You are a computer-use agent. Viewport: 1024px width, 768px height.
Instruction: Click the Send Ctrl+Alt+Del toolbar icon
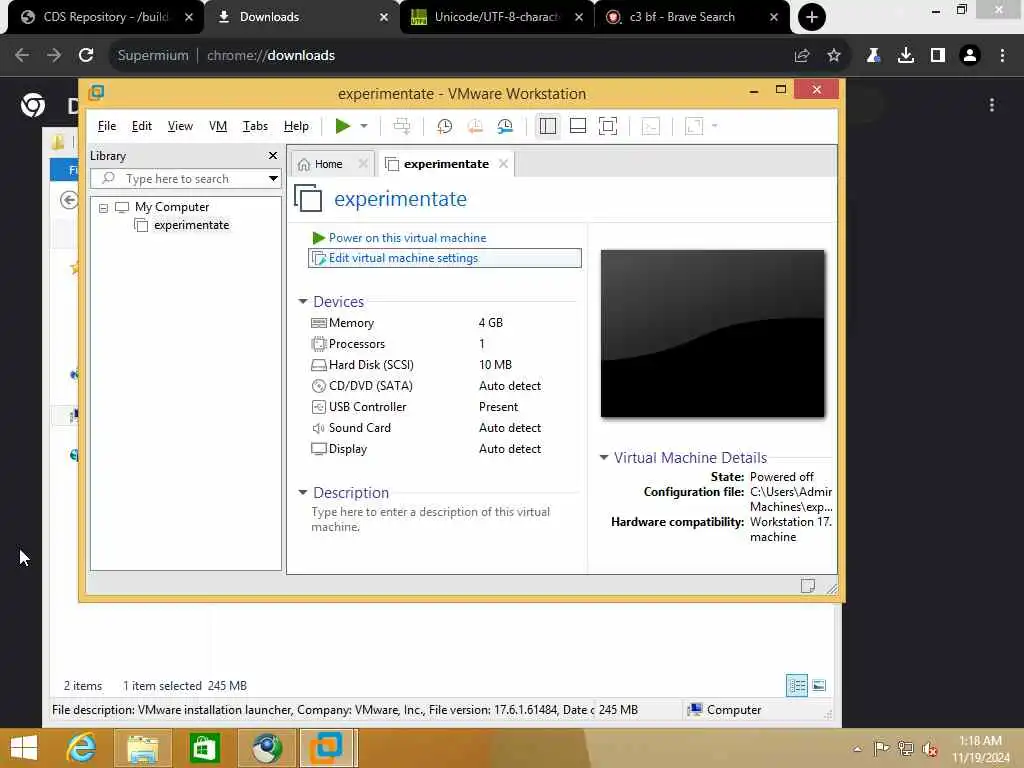[x=402, y=126]
